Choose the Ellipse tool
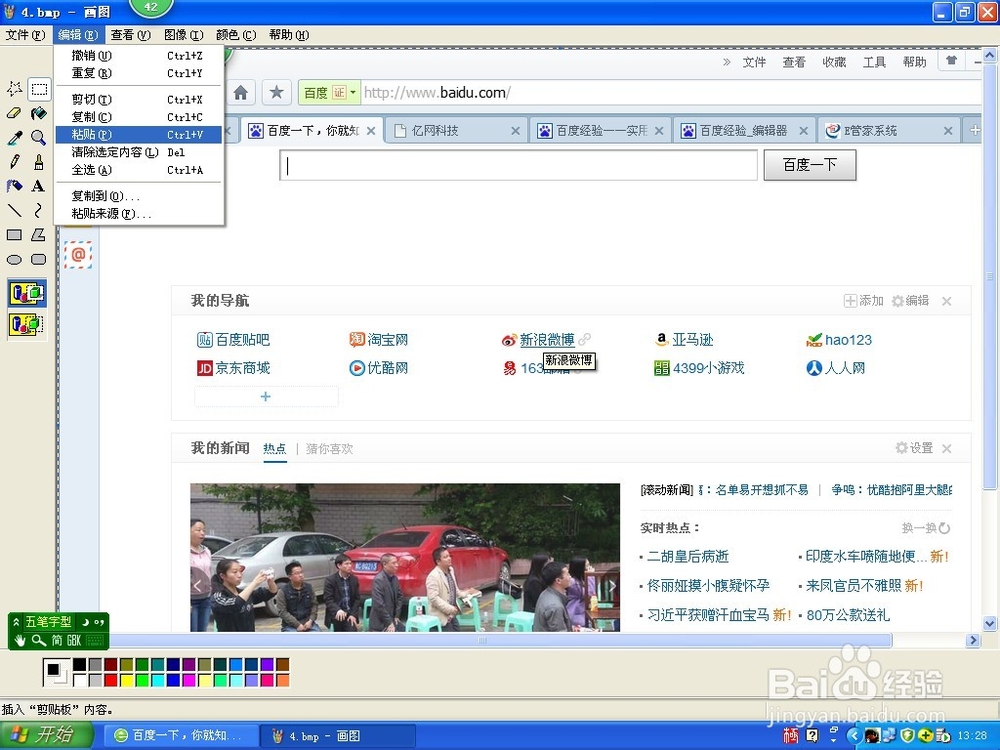 (15, 260)
